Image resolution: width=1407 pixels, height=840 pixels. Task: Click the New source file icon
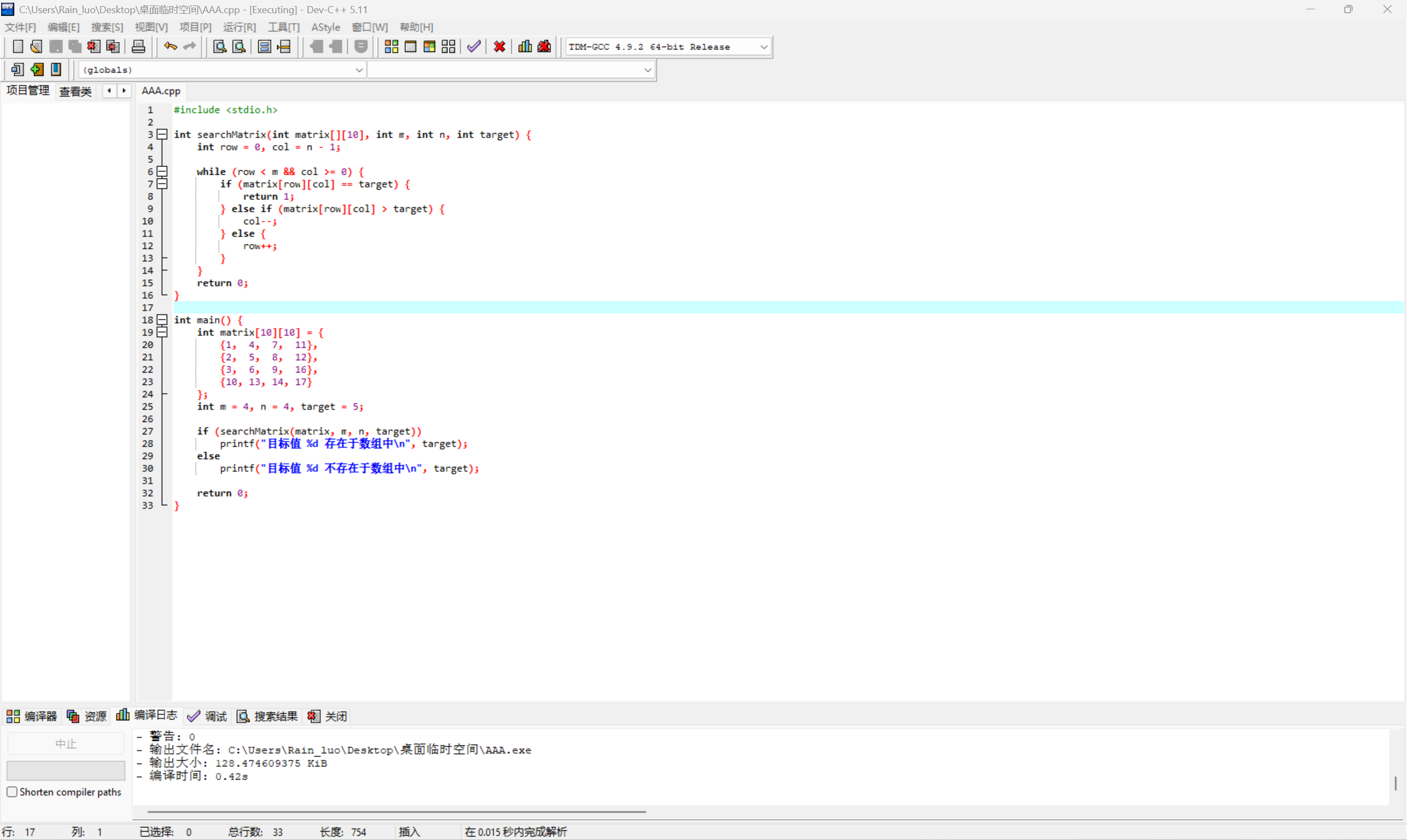click(x=18, y=46)
